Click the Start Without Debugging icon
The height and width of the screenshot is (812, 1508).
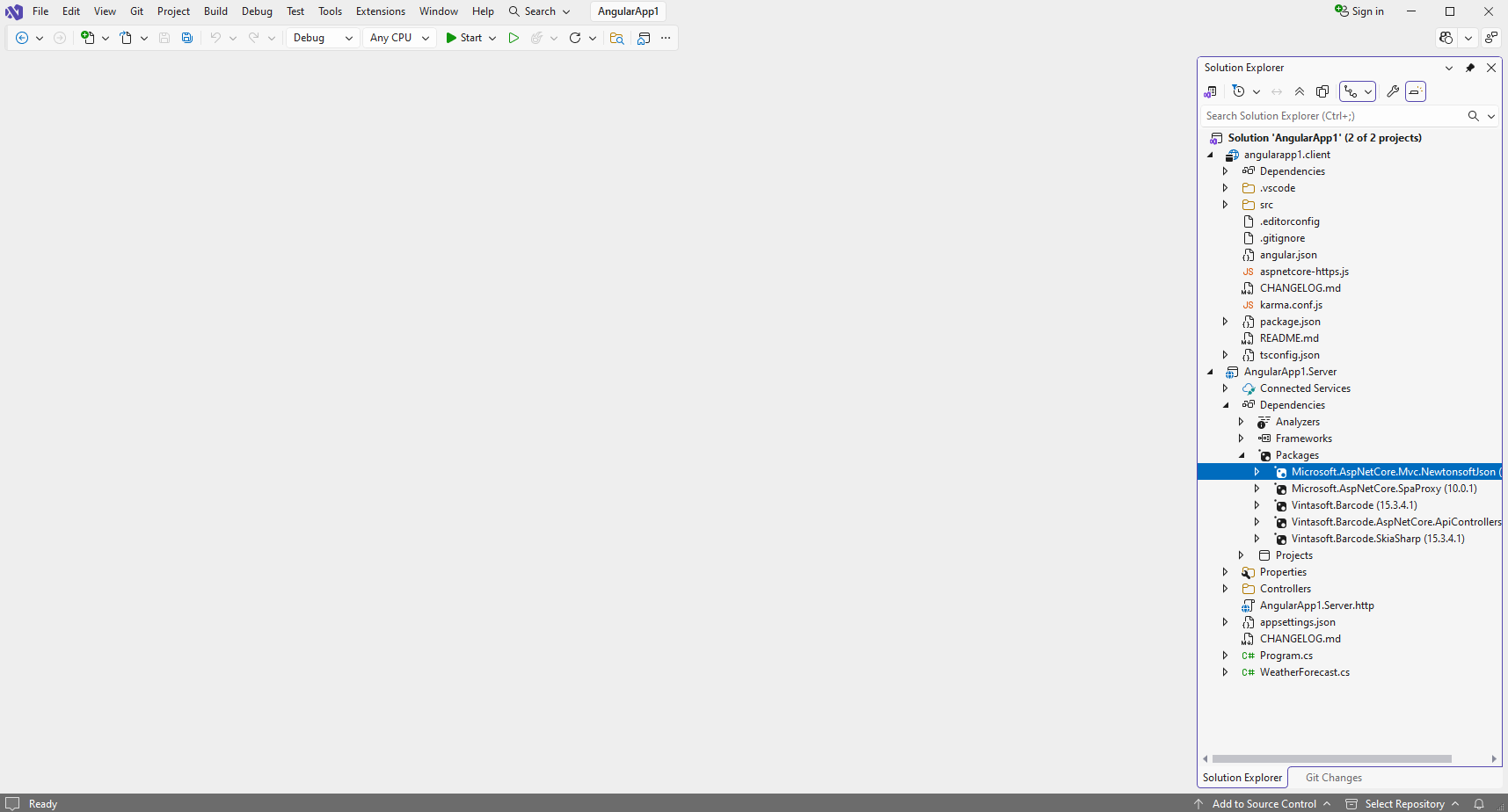click(514, 38)
